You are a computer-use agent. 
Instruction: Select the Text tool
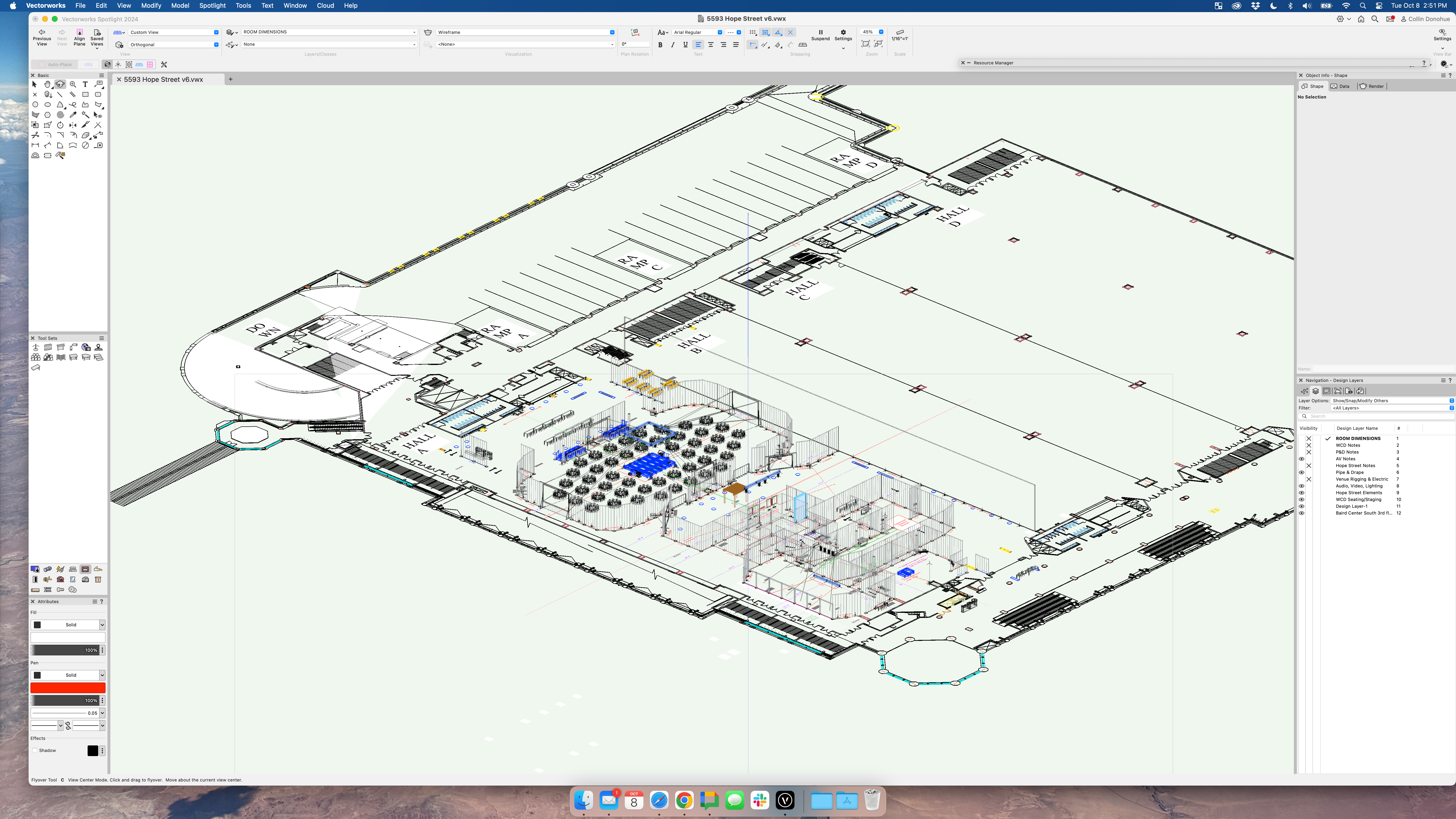85,84
